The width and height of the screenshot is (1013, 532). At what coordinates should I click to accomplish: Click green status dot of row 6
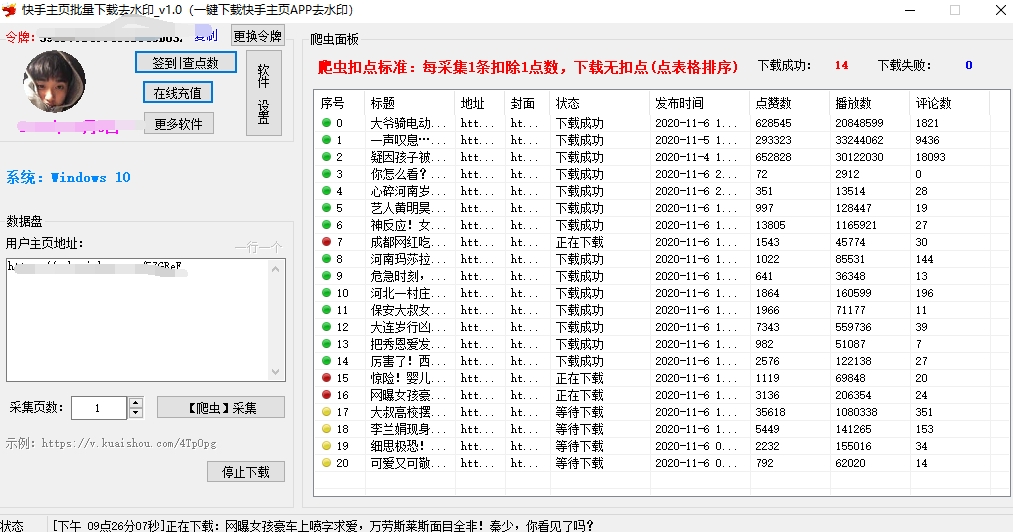pyautogui.click(x=326, y=224)
